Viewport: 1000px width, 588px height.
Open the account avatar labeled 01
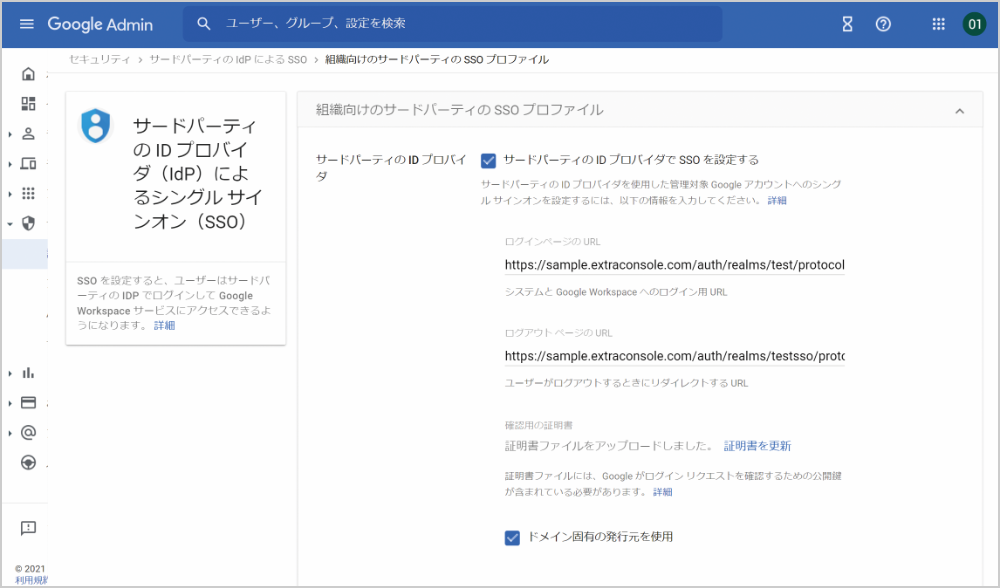974,24
